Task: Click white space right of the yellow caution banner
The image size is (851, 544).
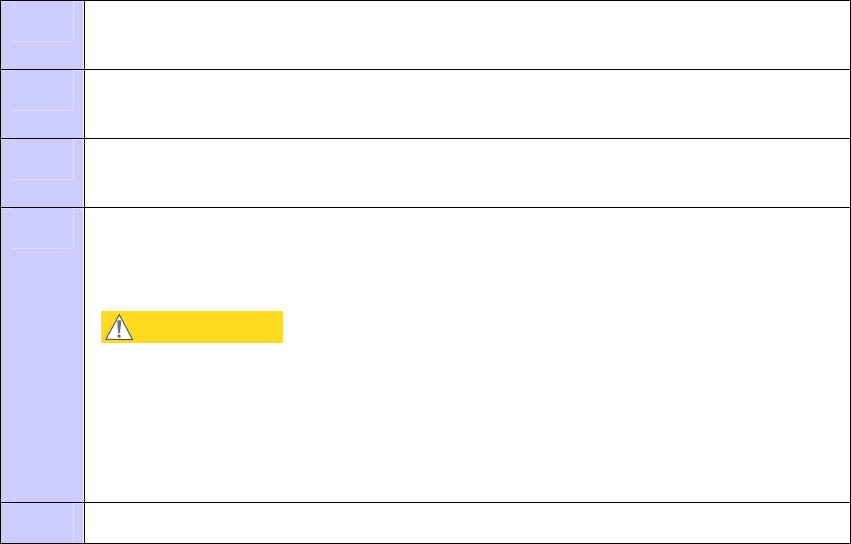Action: coord(566,327)
